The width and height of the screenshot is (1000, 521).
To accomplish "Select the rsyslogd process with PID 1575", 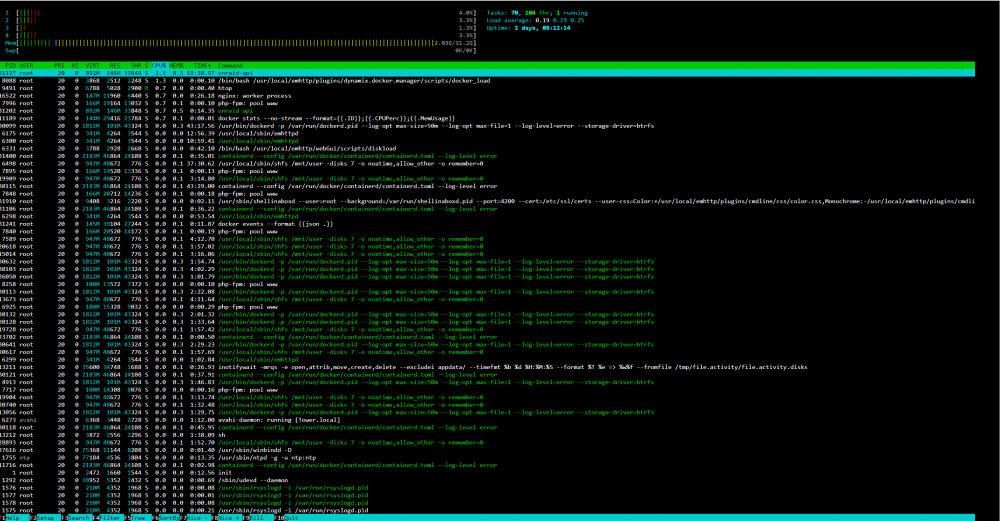I will coord(487,510).
